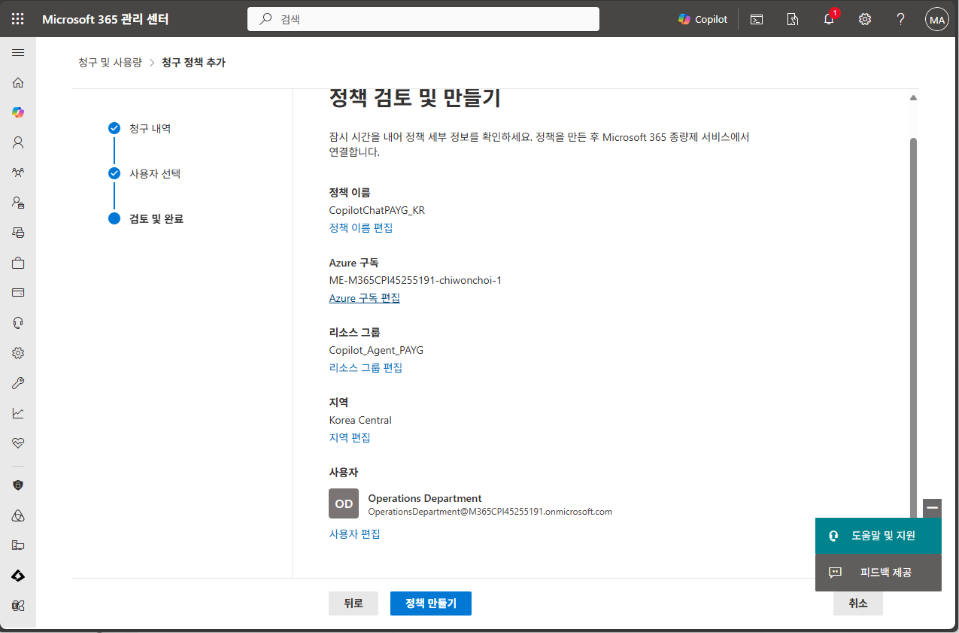Open the Copilot sidebar icon
The image size is (959, 633).
click(x=18, y=113)
